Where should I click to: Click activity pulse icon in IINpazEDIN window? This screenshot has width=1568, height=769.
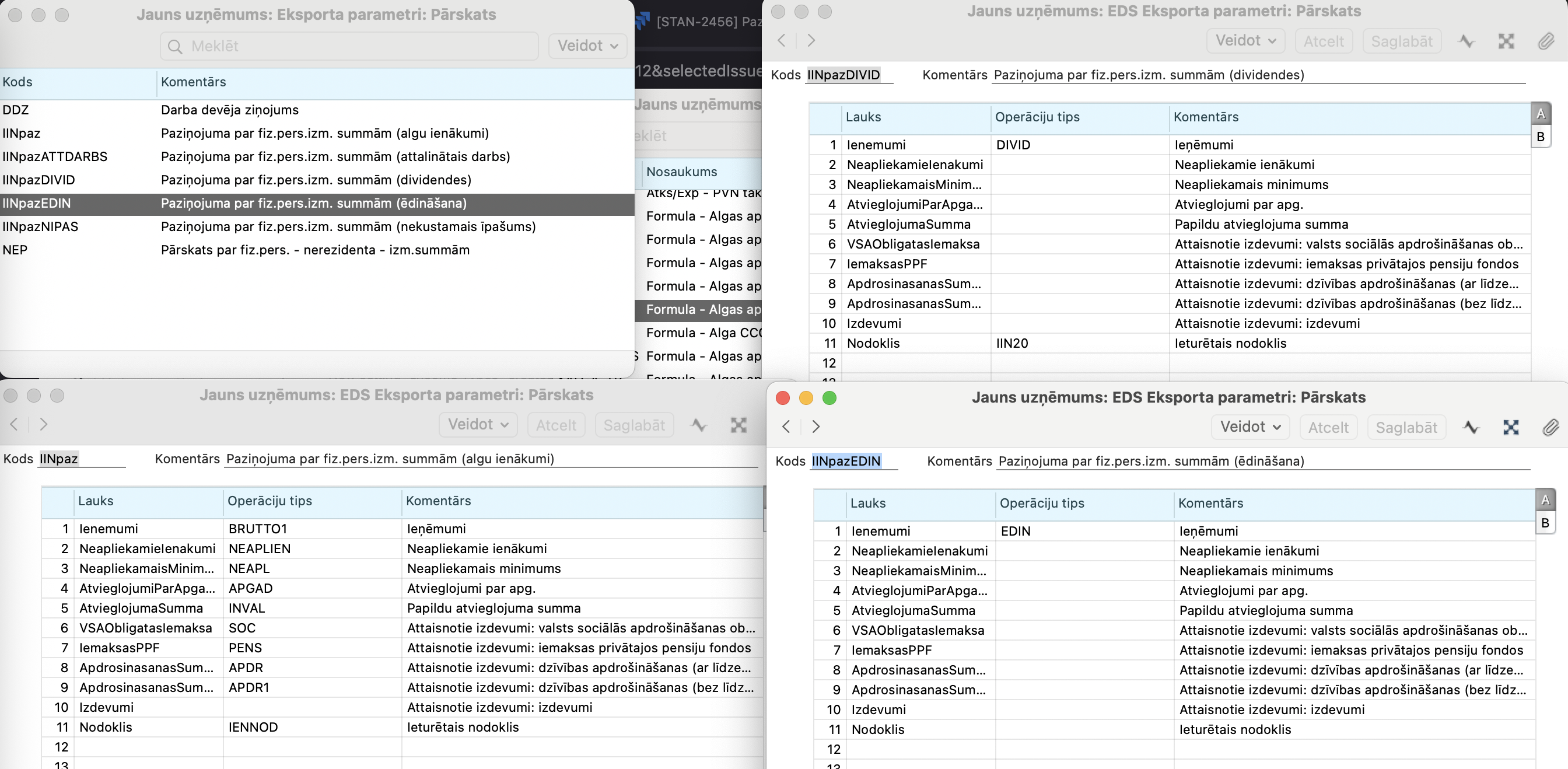point(1471,428)
